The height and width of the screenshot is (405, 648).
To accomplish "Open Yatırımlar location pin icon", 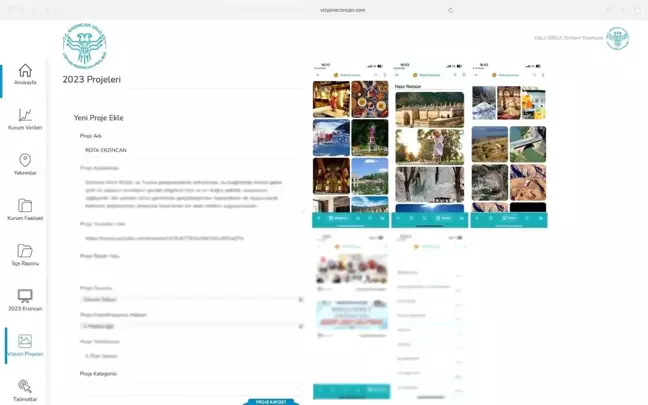I will (x=25, y=160).
